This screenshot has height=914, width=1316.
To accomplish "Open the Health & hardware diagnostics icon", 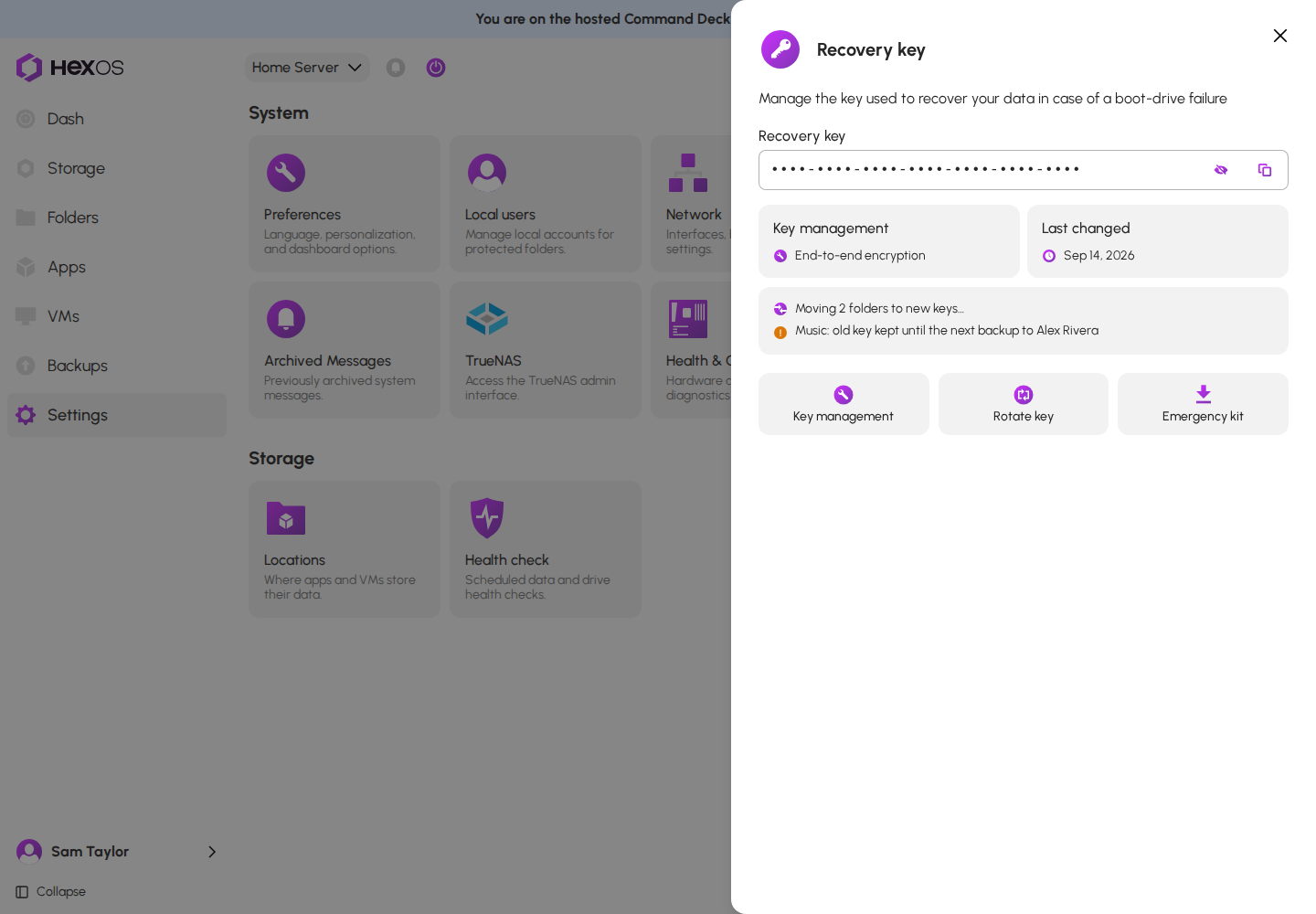I will tap(688, 319).
